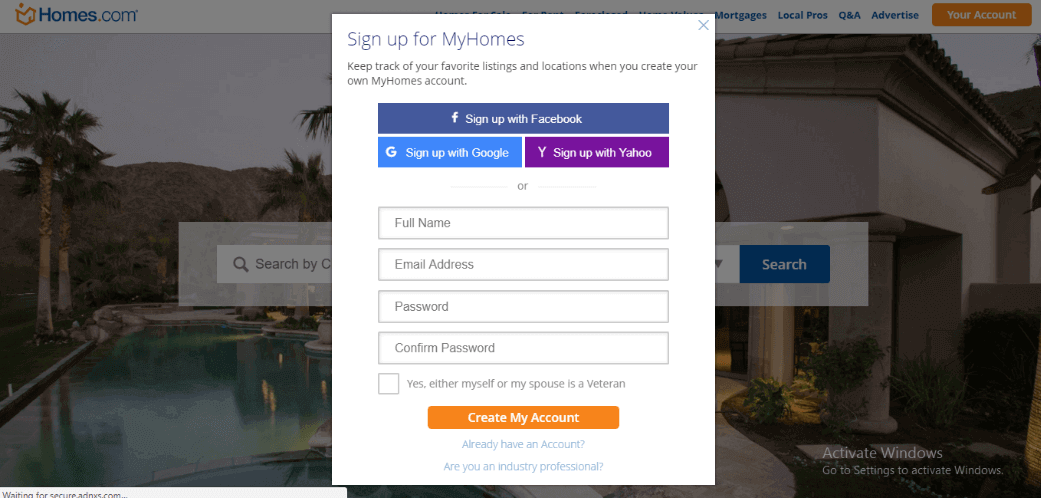Viewport: 1041px width, 498px height.
Task: Focus the Full Name field
Action: pos(523,223)
